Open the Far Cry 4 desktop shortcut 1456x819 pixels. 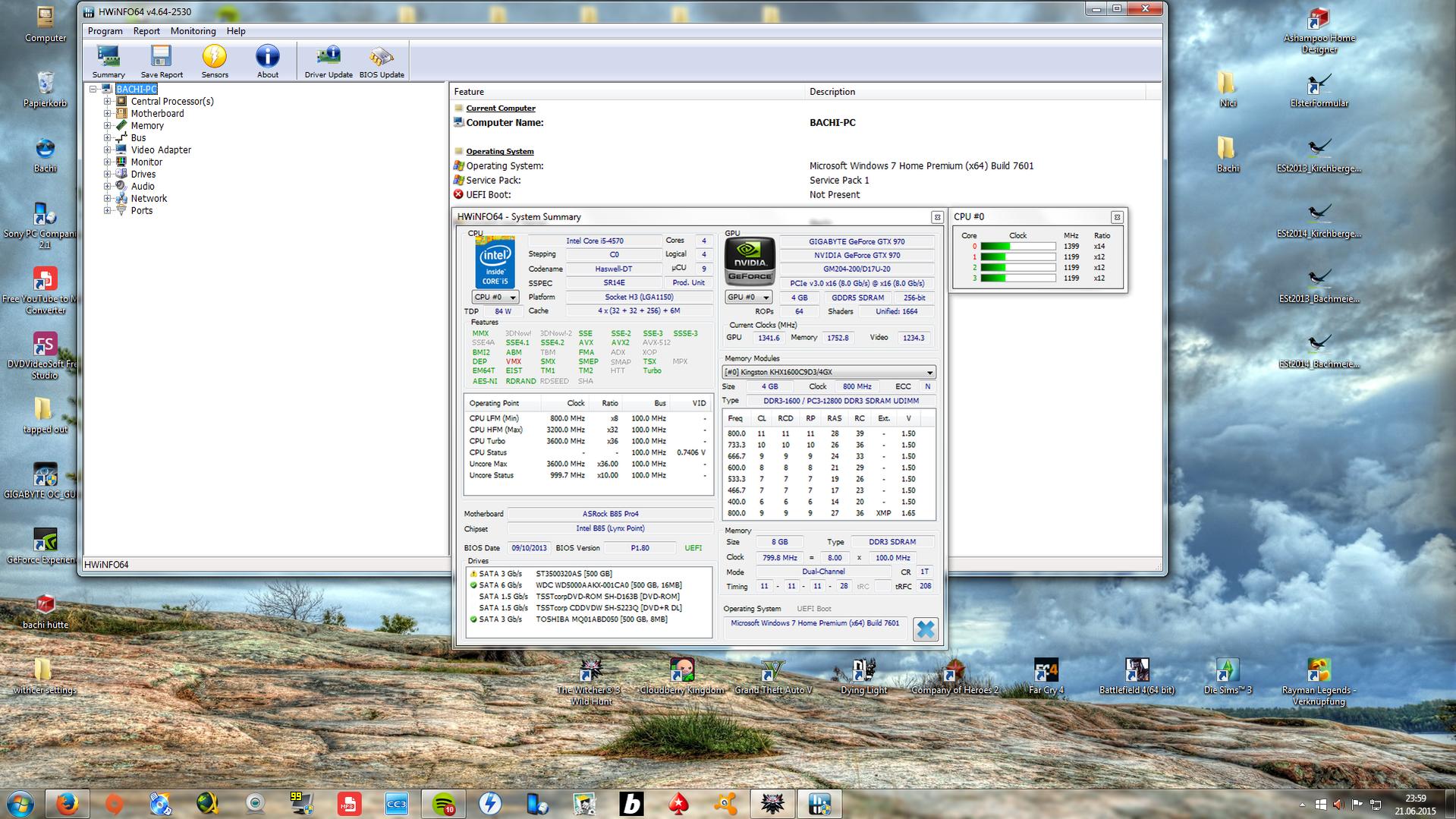[x=1046, y=677]
